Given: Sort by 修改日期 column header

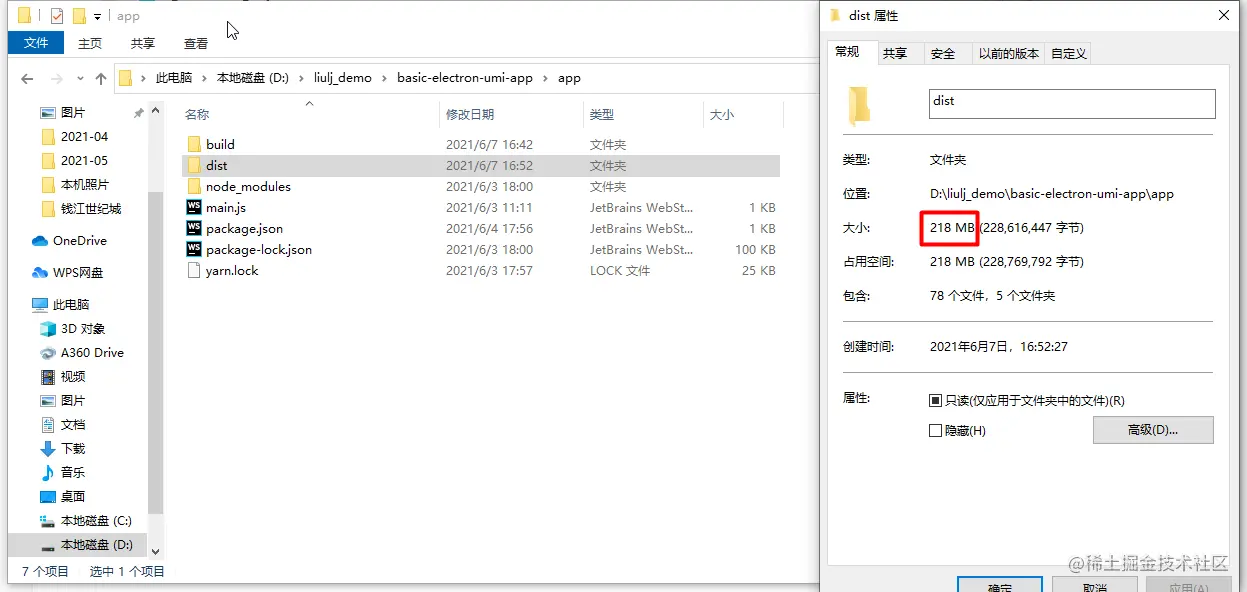Looking at the screenshot, I should (x=470, y=115).
